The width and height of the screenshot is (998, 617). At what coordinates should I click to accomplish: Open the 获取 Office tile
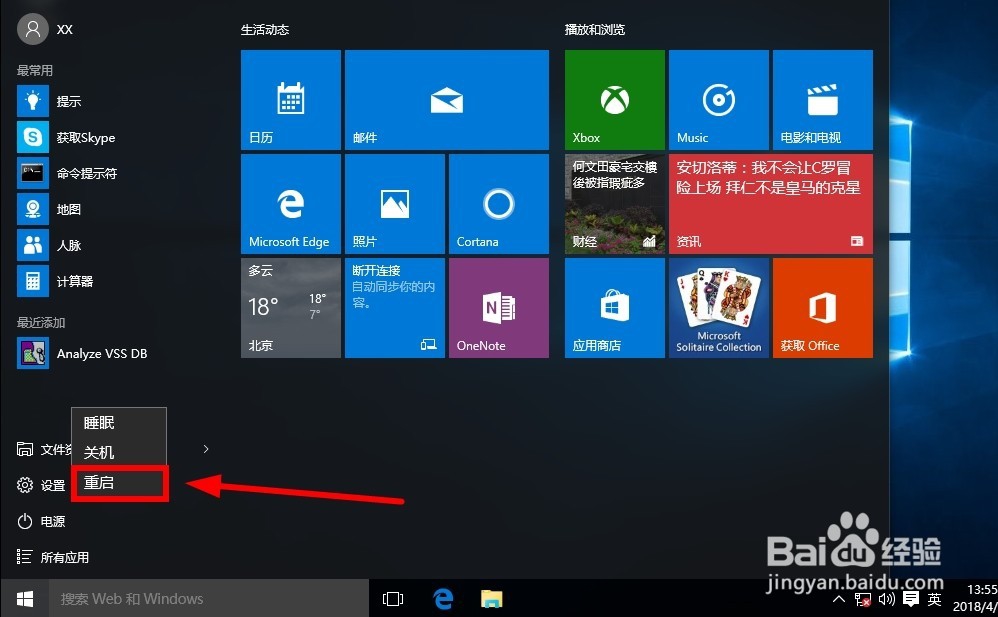pyautogui.click(x=822, y=308)
